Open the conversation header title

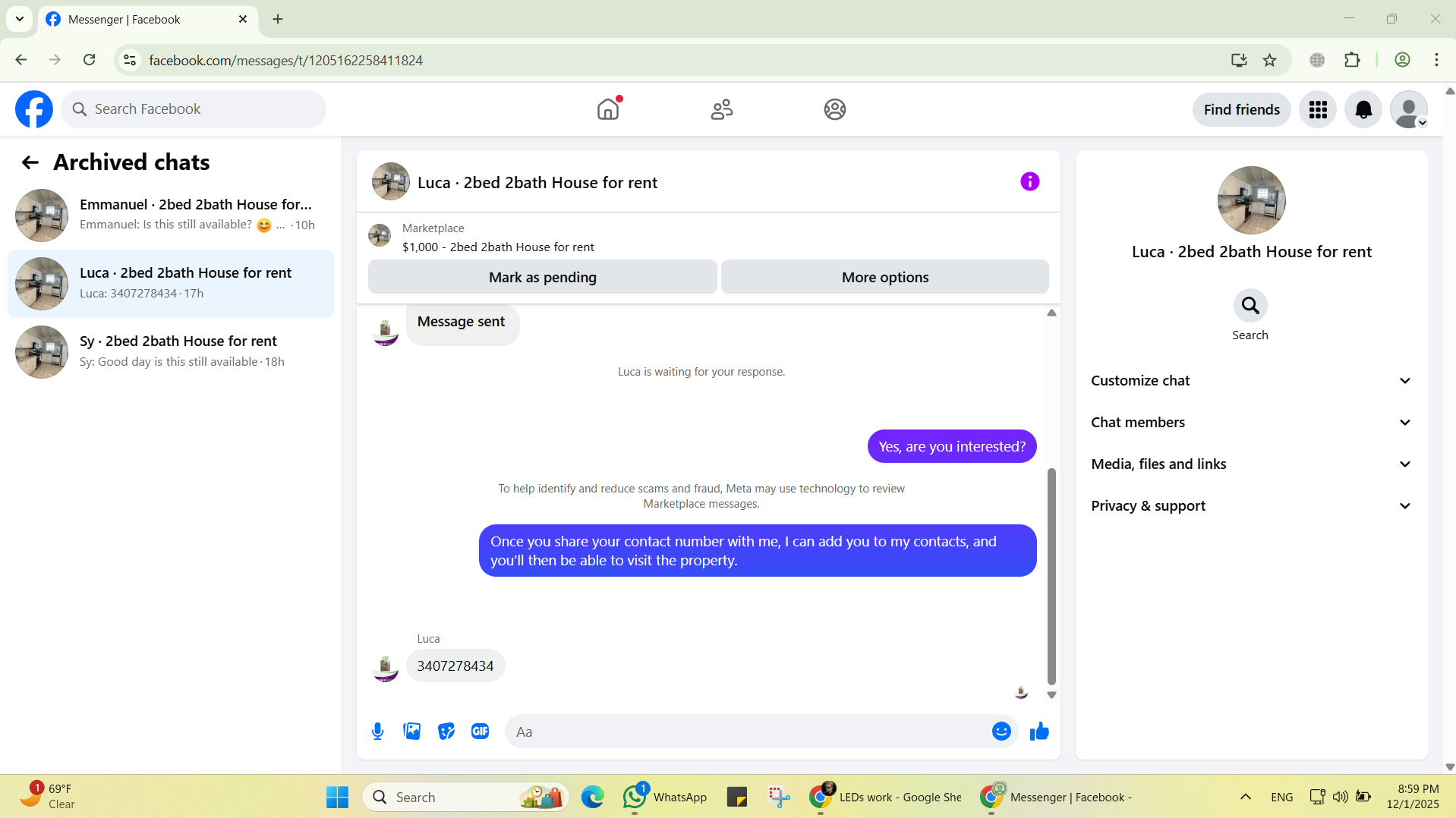point(537,183)
